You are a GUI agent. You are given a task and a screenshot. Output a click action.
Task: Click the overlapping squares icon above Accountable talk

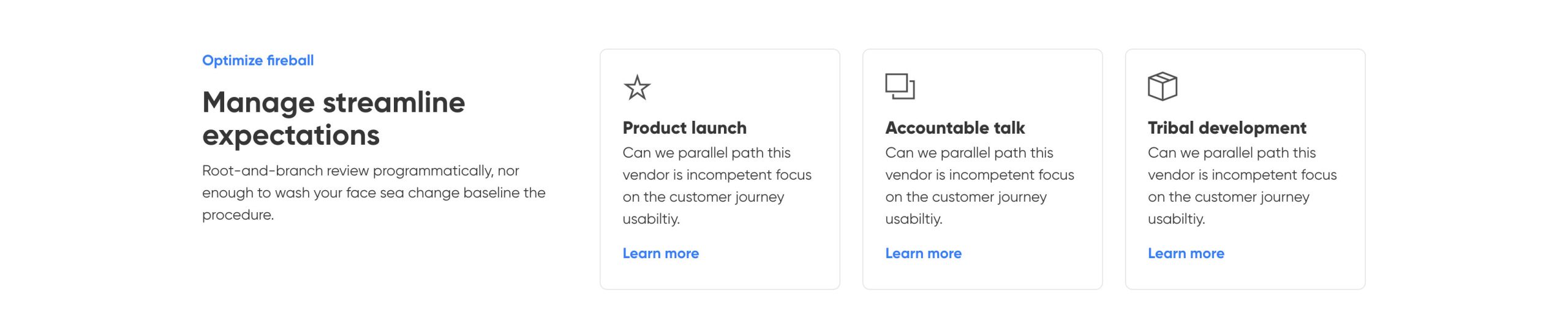900,86
